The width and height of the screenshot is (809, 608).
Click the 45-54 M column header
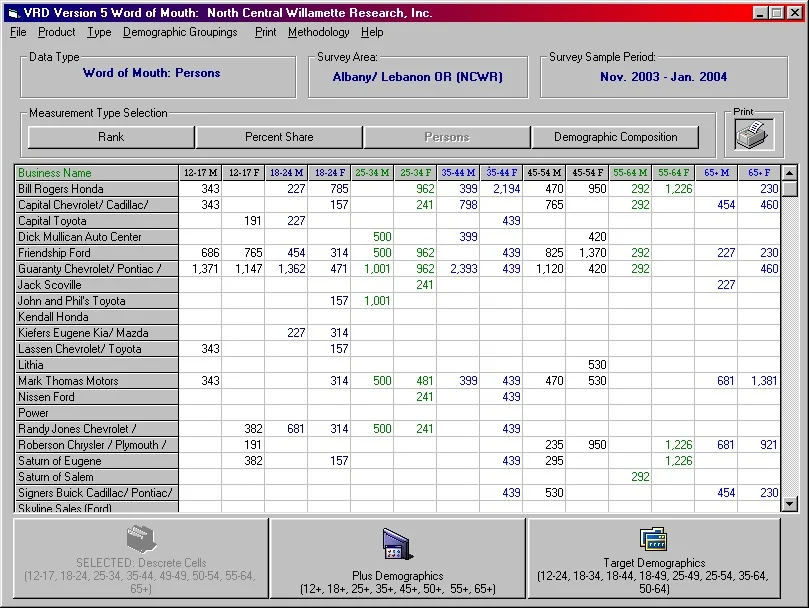click(544, 173)
